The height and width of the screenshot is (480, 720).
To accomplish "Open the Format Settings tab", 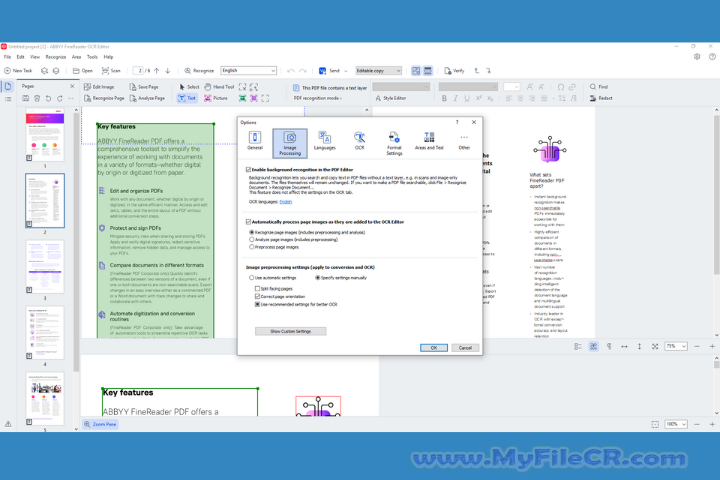I will pyautogui.click(x=394, y=143).
